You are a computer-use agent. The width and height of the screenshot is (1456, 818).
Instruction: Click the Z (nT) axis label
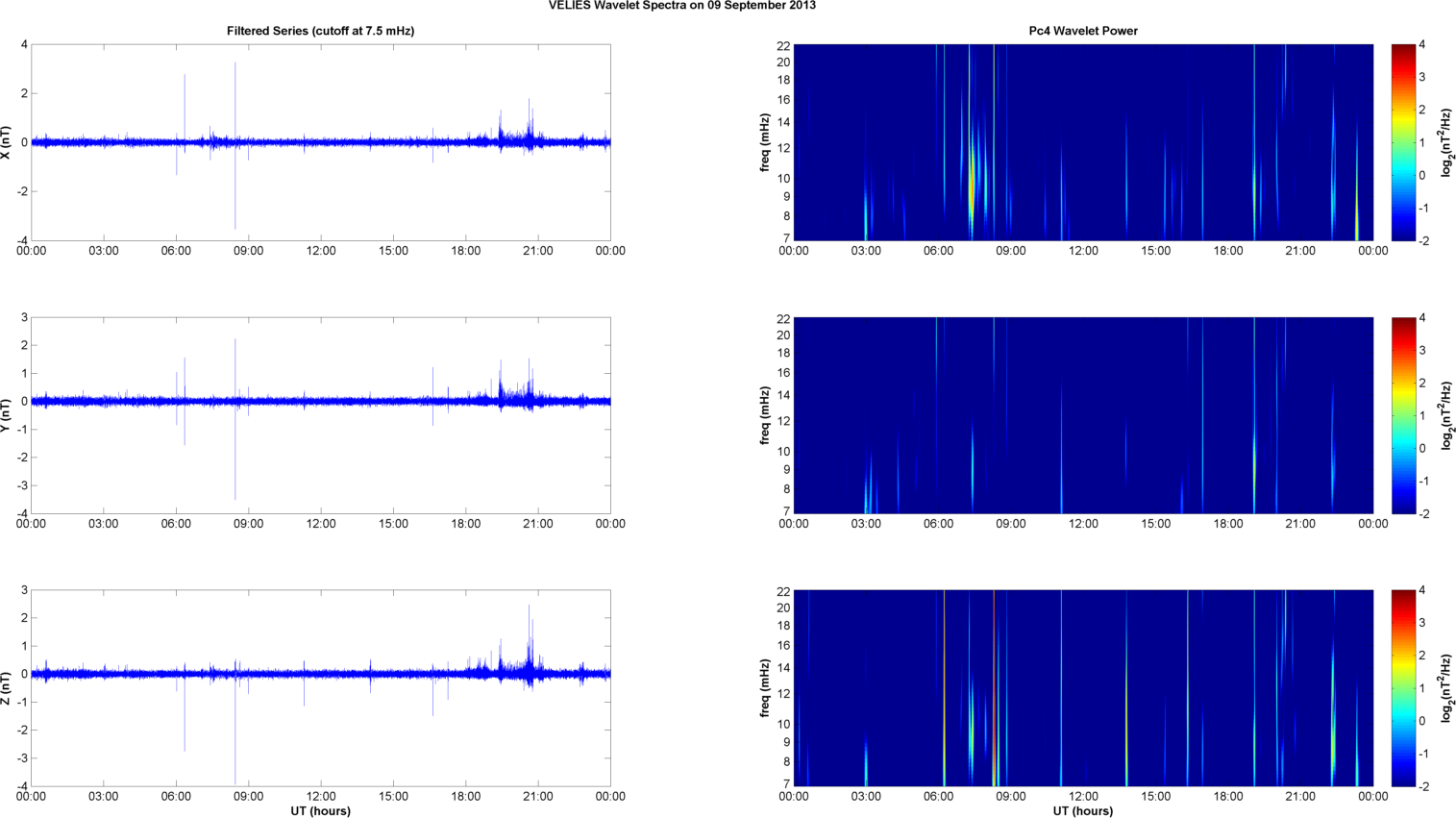tap(7, 688)
